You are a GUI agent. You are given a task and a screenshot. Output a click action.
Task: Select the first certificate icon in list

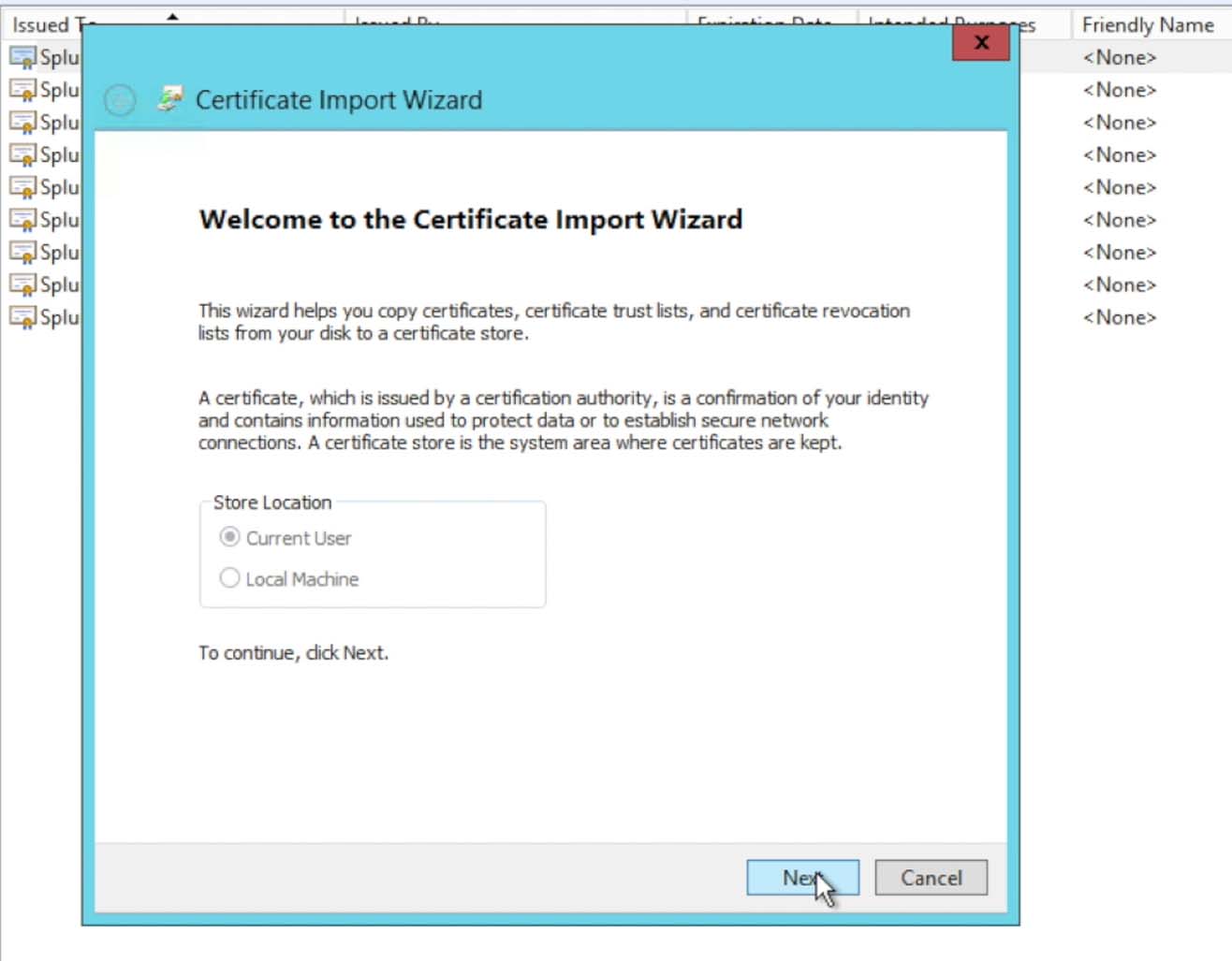click(22, 57)
